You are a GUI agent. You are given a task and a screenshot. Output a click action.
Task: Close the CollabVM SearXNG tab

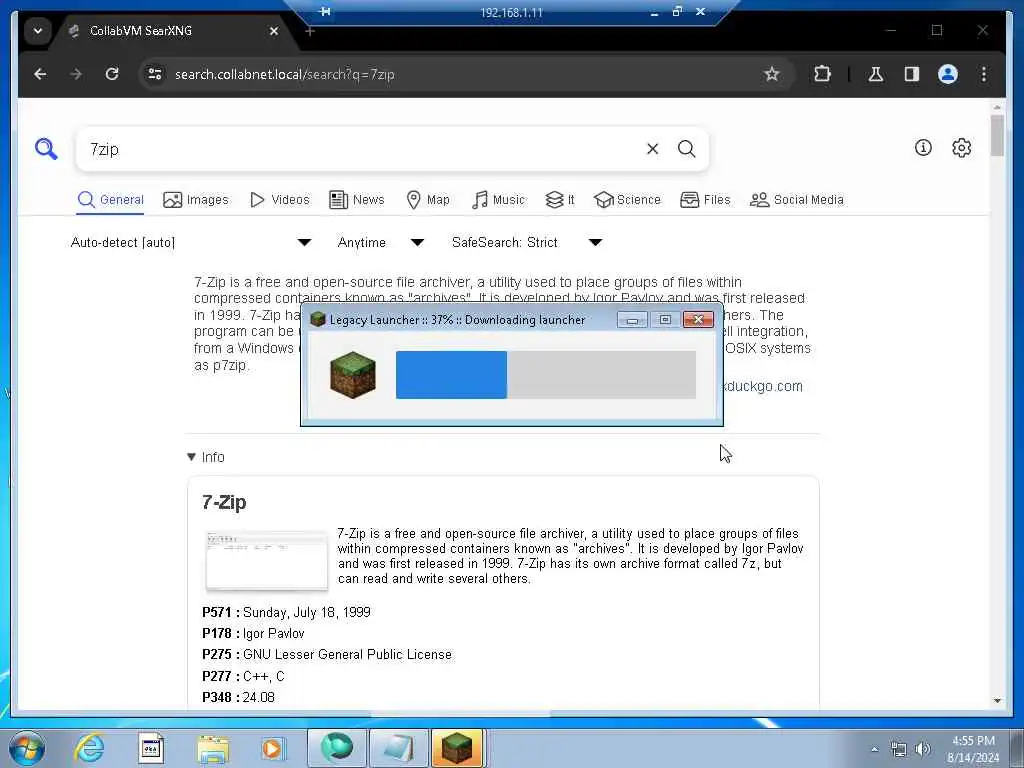[x=274, y=31]
